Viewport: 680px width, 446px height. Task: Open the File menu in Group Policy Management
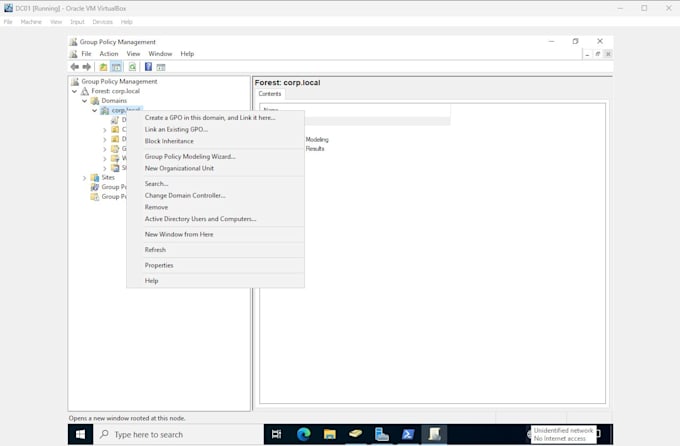86,54
